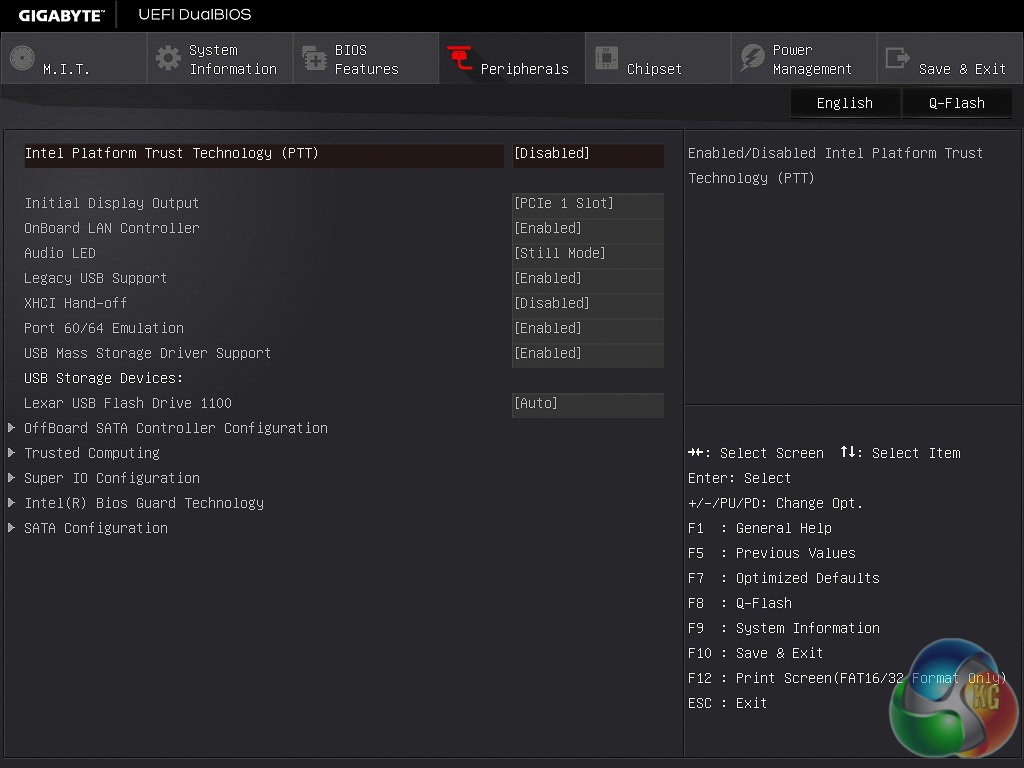Click the GIGABYTE logo
Screen dimensions: 1024x768
point(61,15)
